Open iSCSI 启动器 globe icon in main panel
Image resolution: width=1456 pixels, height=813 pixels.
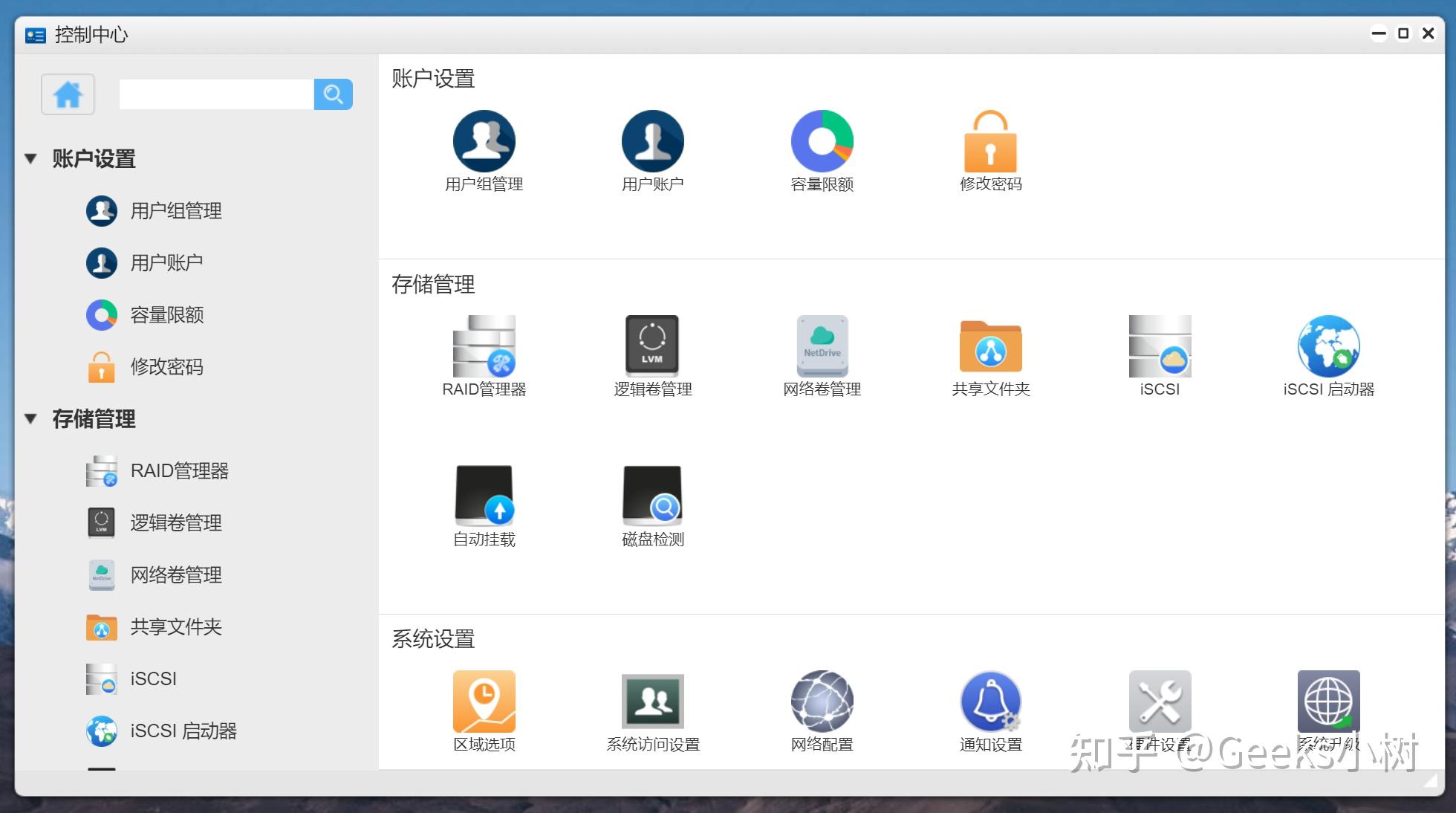coord(1328,347)
